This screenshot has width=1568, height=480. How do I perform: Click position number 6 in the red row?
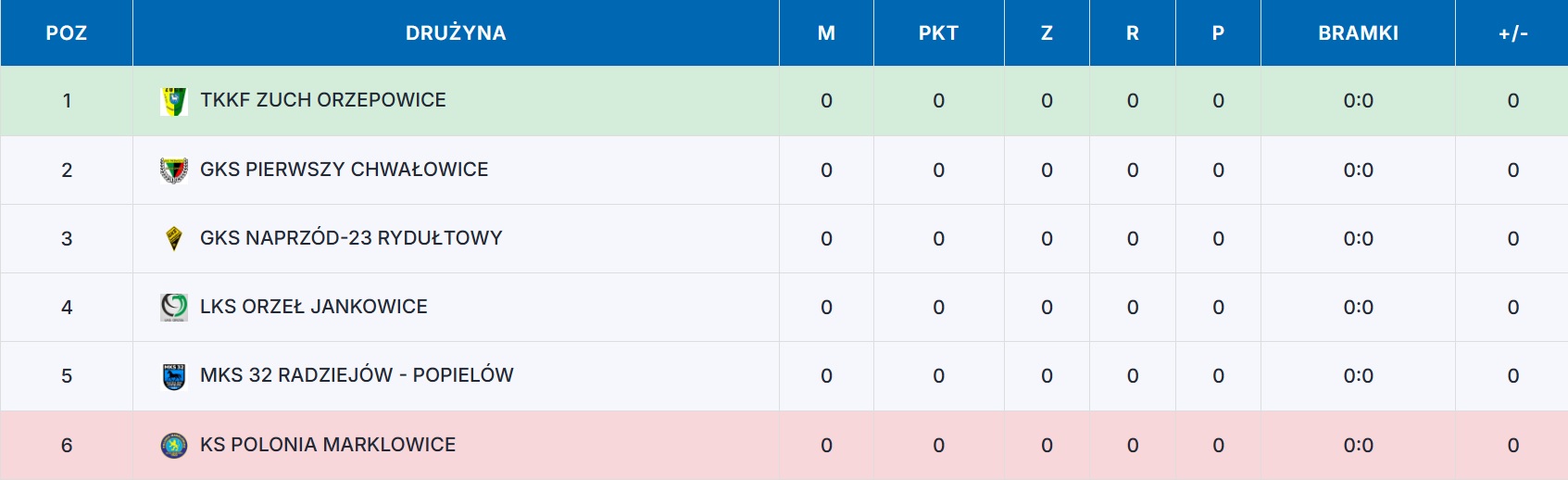[x=67, y=446]
